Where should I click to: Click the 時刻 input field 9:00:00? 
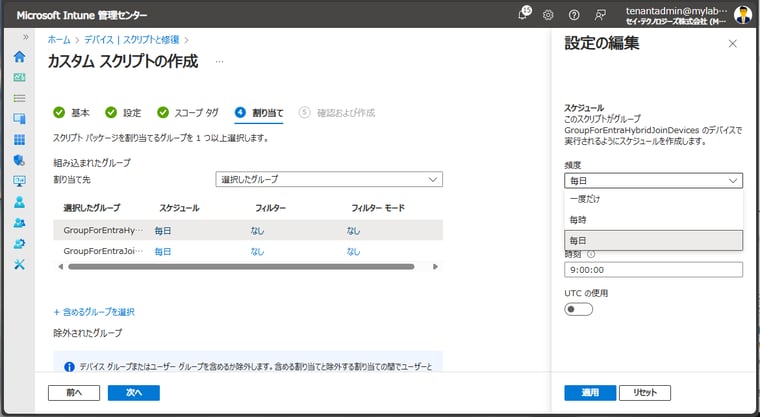(x=653, y=270)
